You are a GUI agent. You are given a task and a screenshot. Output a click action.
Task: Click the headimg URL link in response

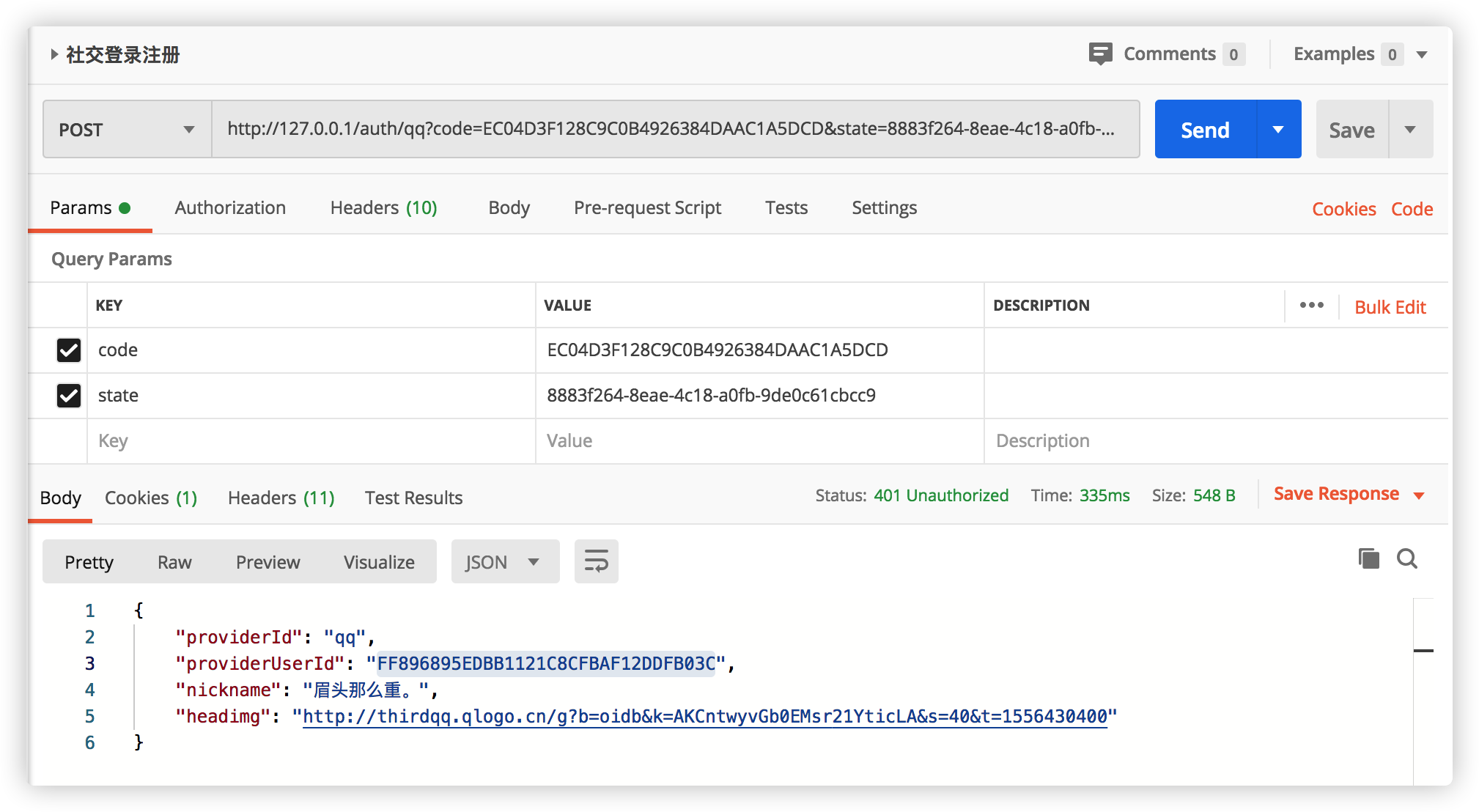tap(704, 717)
